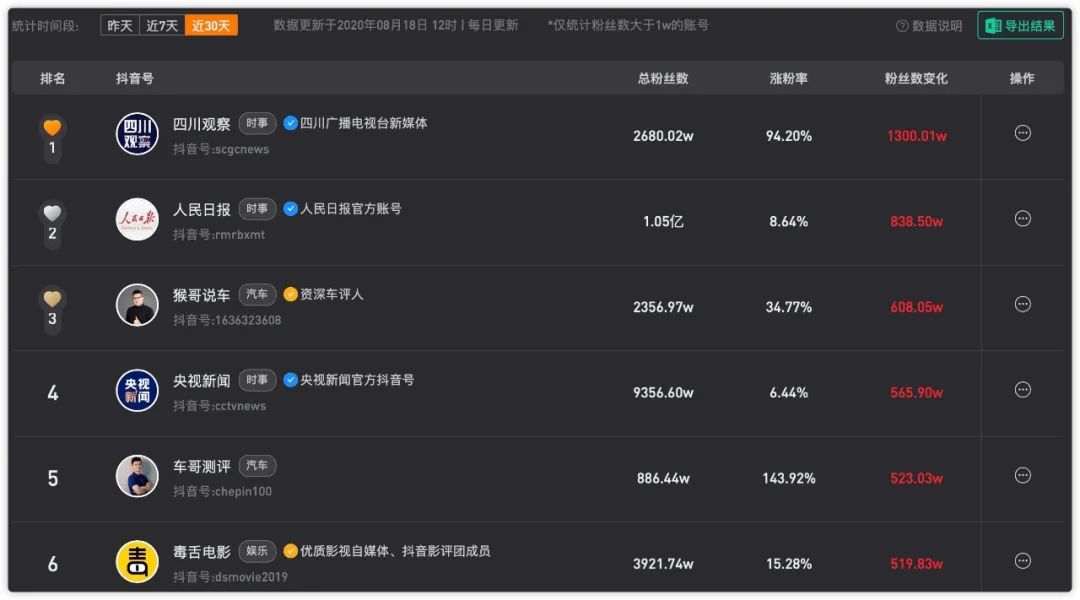Viewport: 1080px width, 600px height.
Task: Open 四川观察 avatar thumbnail
Action: coord(137,134)
